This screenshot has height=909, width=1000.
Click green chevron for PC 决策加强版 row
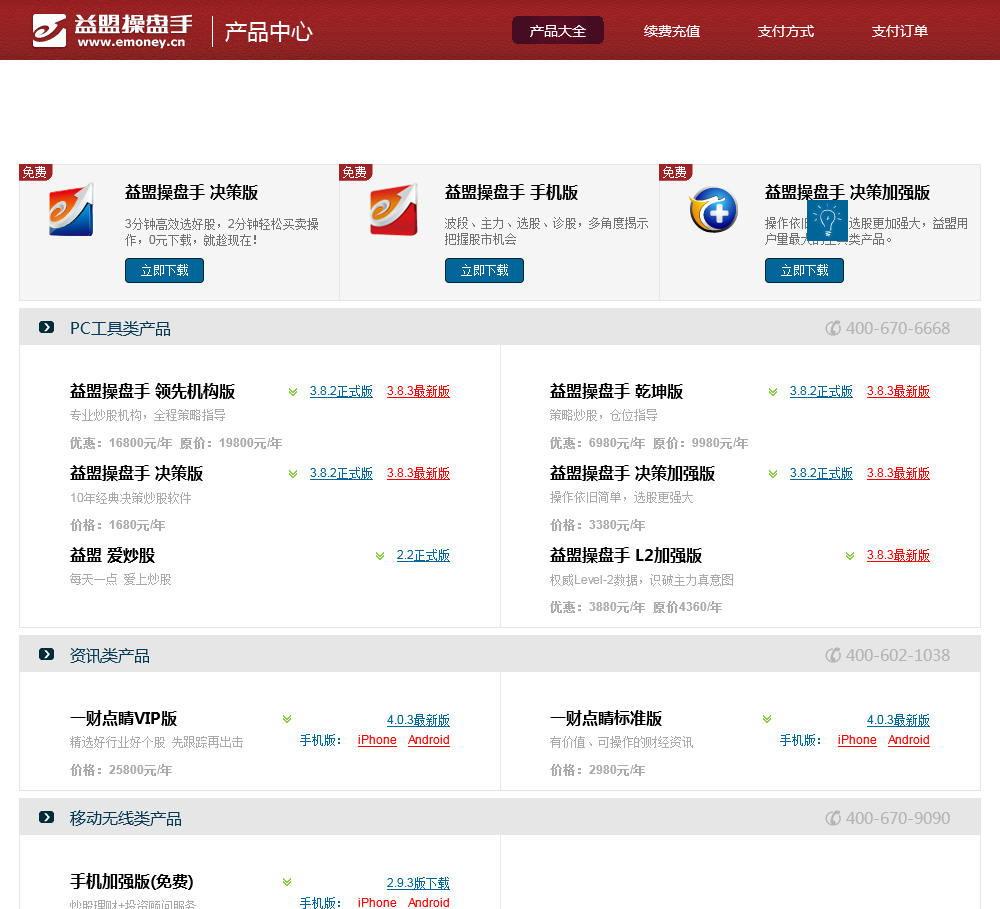[x=773, y=474]
